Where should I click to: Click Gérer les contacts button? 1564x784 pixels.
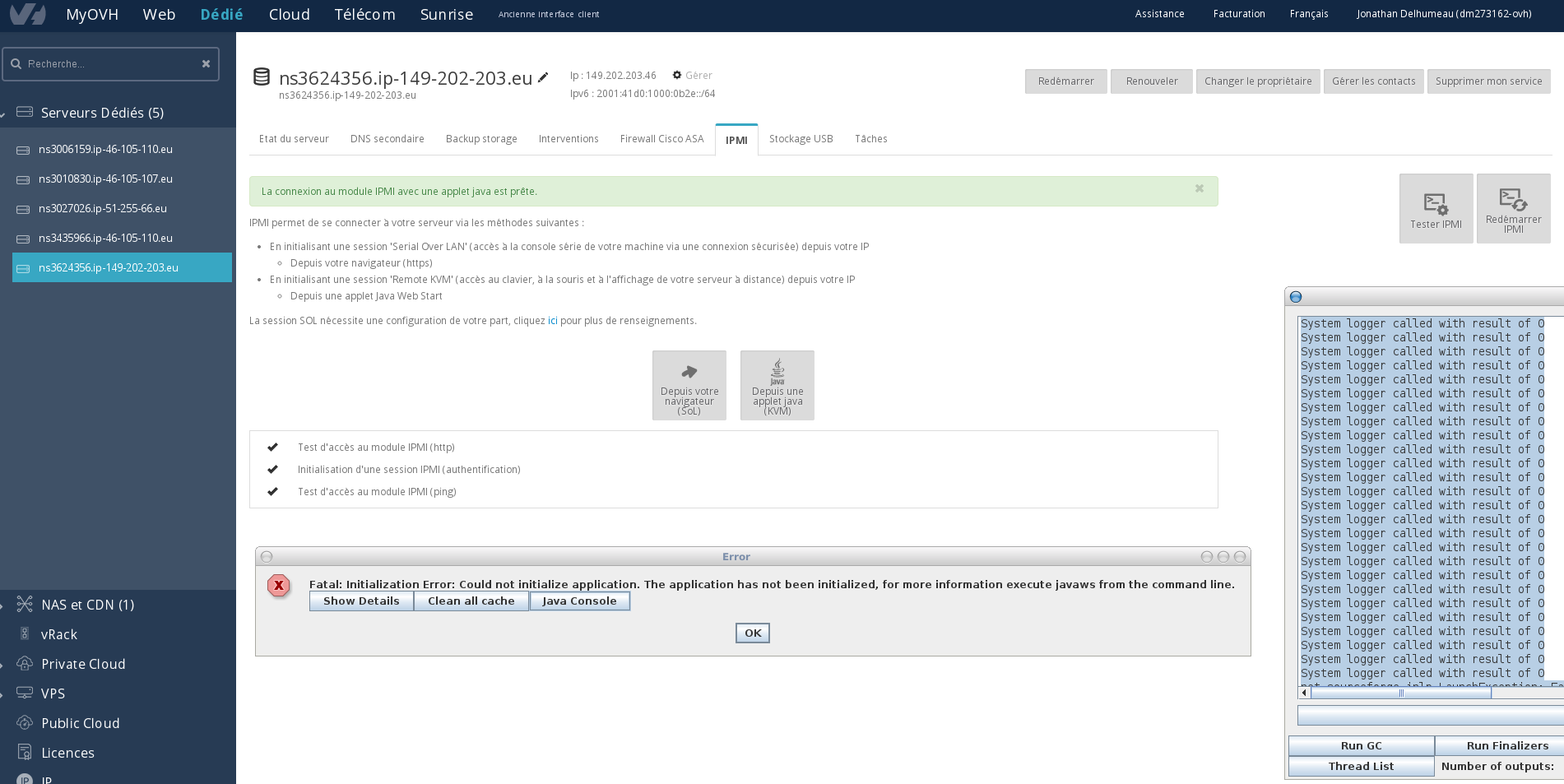1373,81
